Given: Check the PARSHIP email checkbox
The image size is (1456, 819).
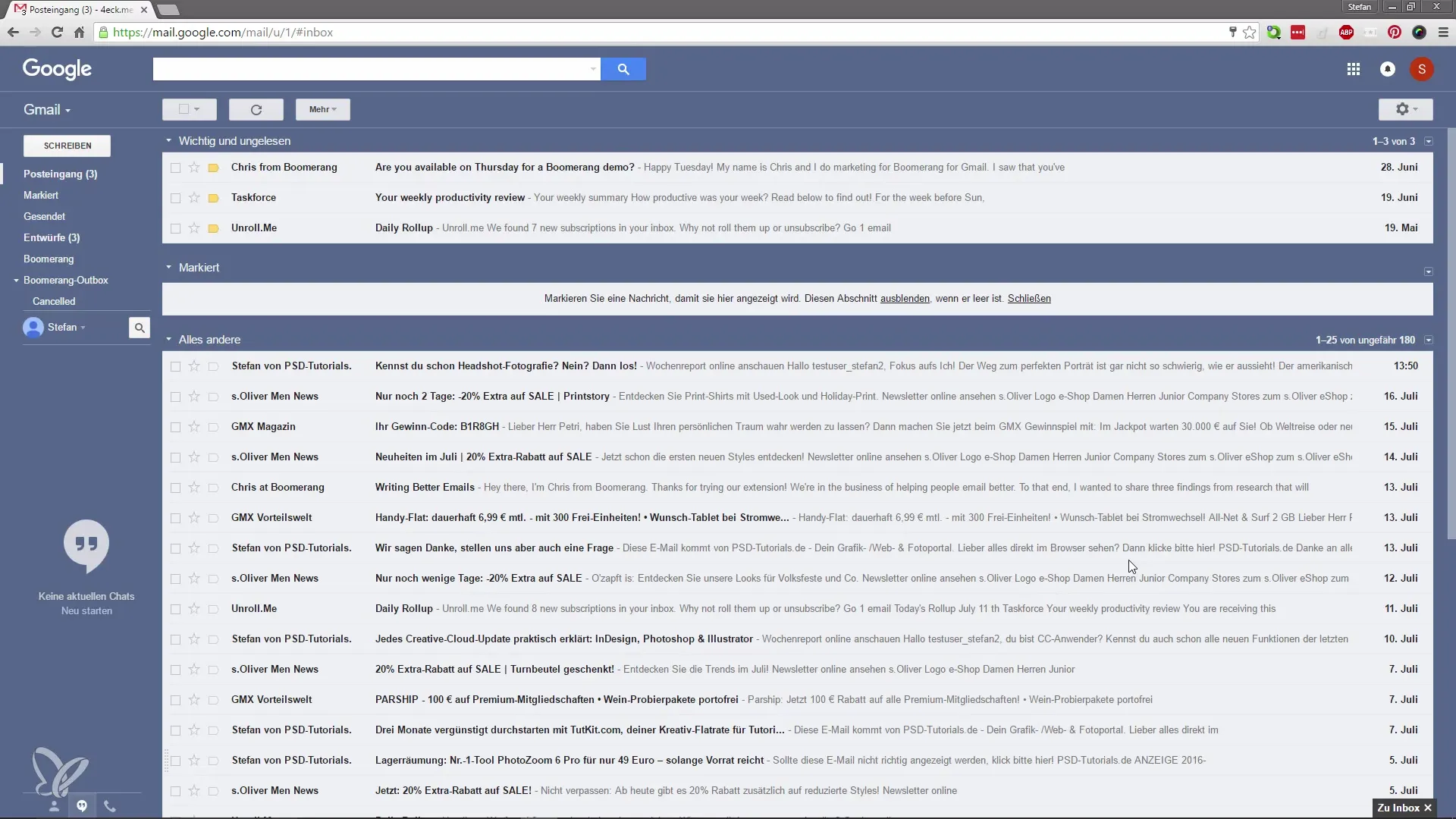Looking at the screenshot, I should coord(175,700).
